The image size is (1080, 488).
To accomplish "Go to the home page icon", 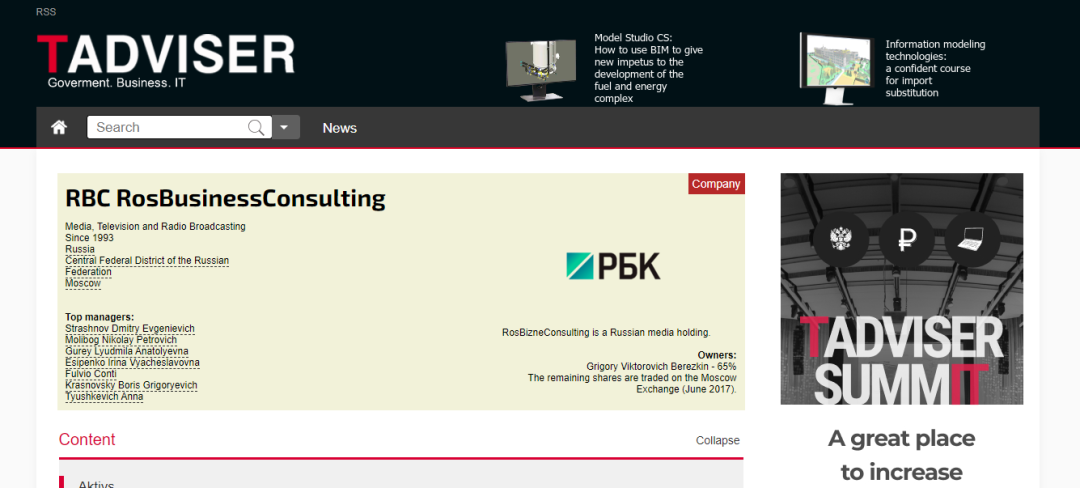I will point(59,127).
